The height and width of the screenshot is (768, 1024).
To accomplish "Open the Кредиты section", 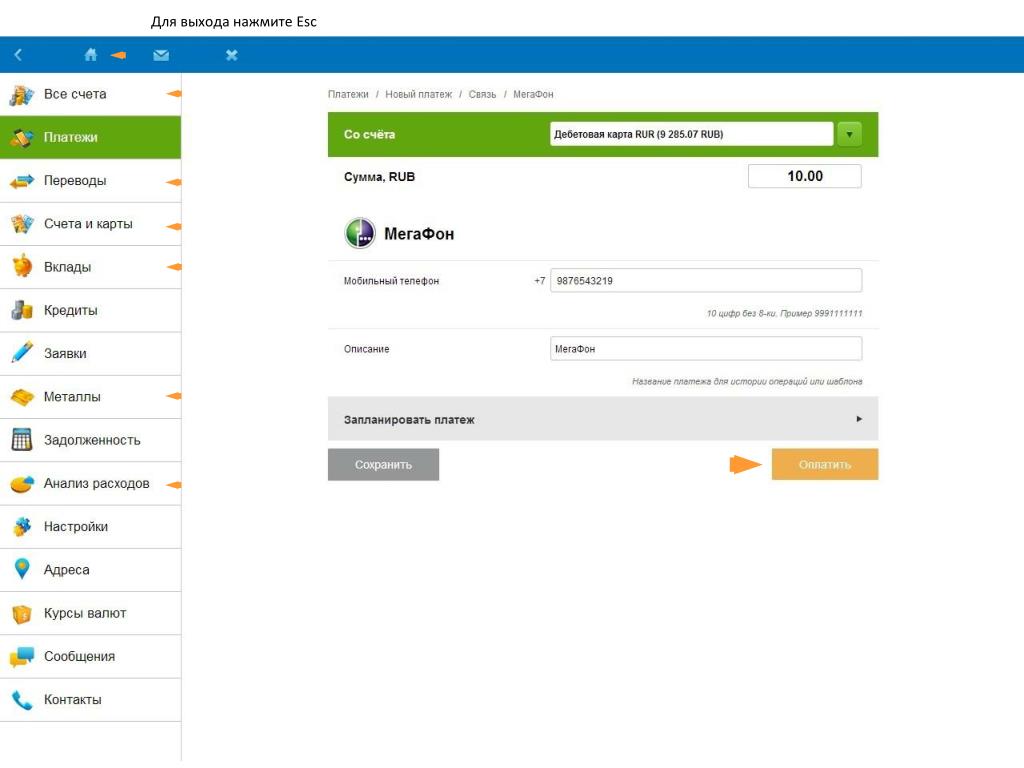I will pyautogui.click(x=91, y=310).
